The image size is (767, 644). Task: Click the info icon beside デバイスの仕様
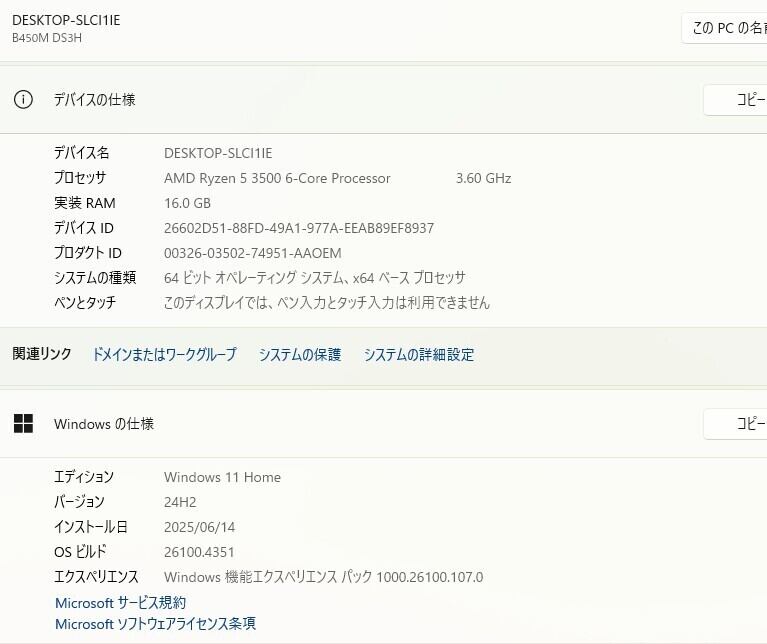tap(23, 100)
